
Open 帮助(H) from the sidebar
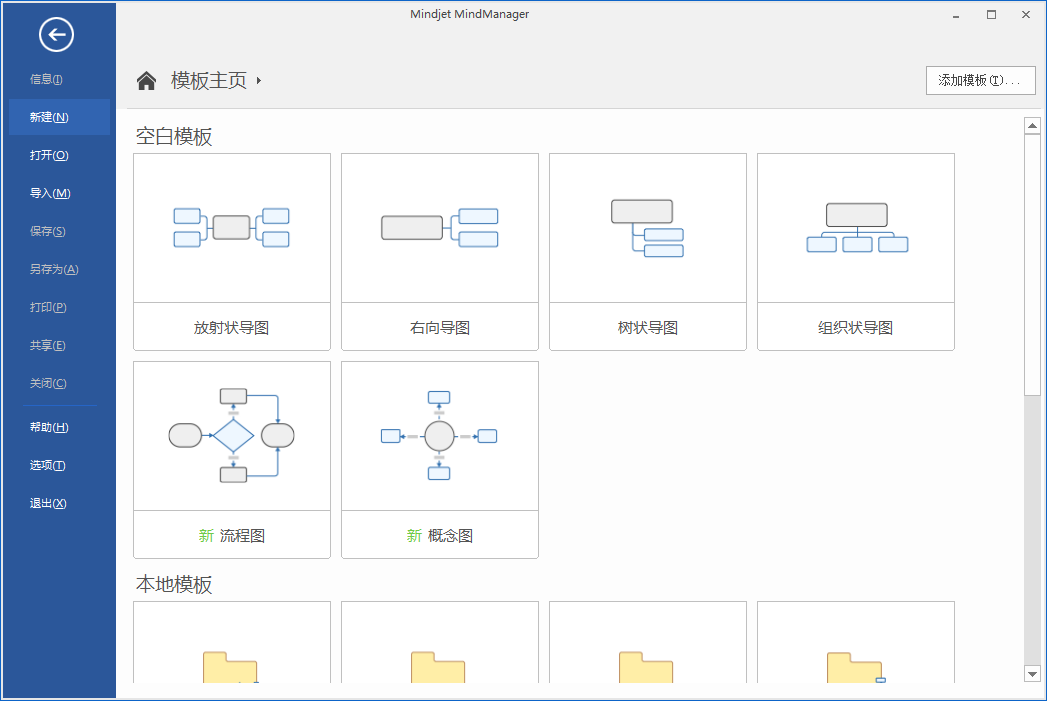click(49, 427)
